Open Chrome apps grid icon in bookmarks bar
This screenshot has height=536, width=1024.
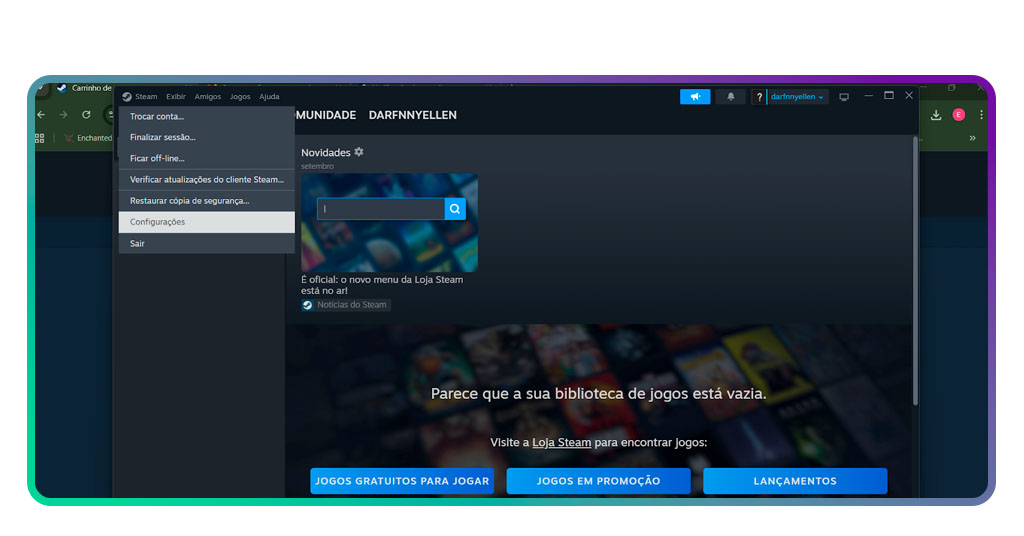point(40,138)
